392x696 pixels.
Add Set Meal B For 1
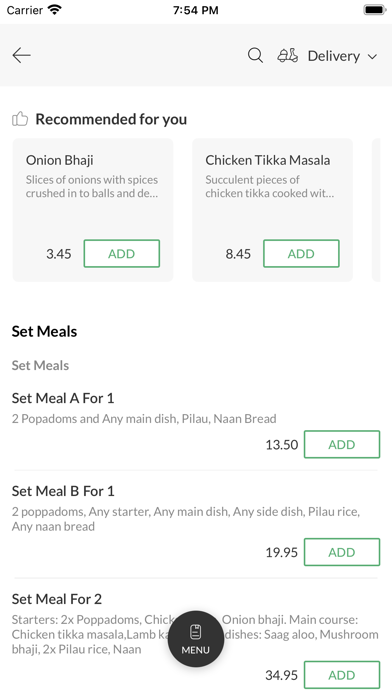click(x=342, y=552)
